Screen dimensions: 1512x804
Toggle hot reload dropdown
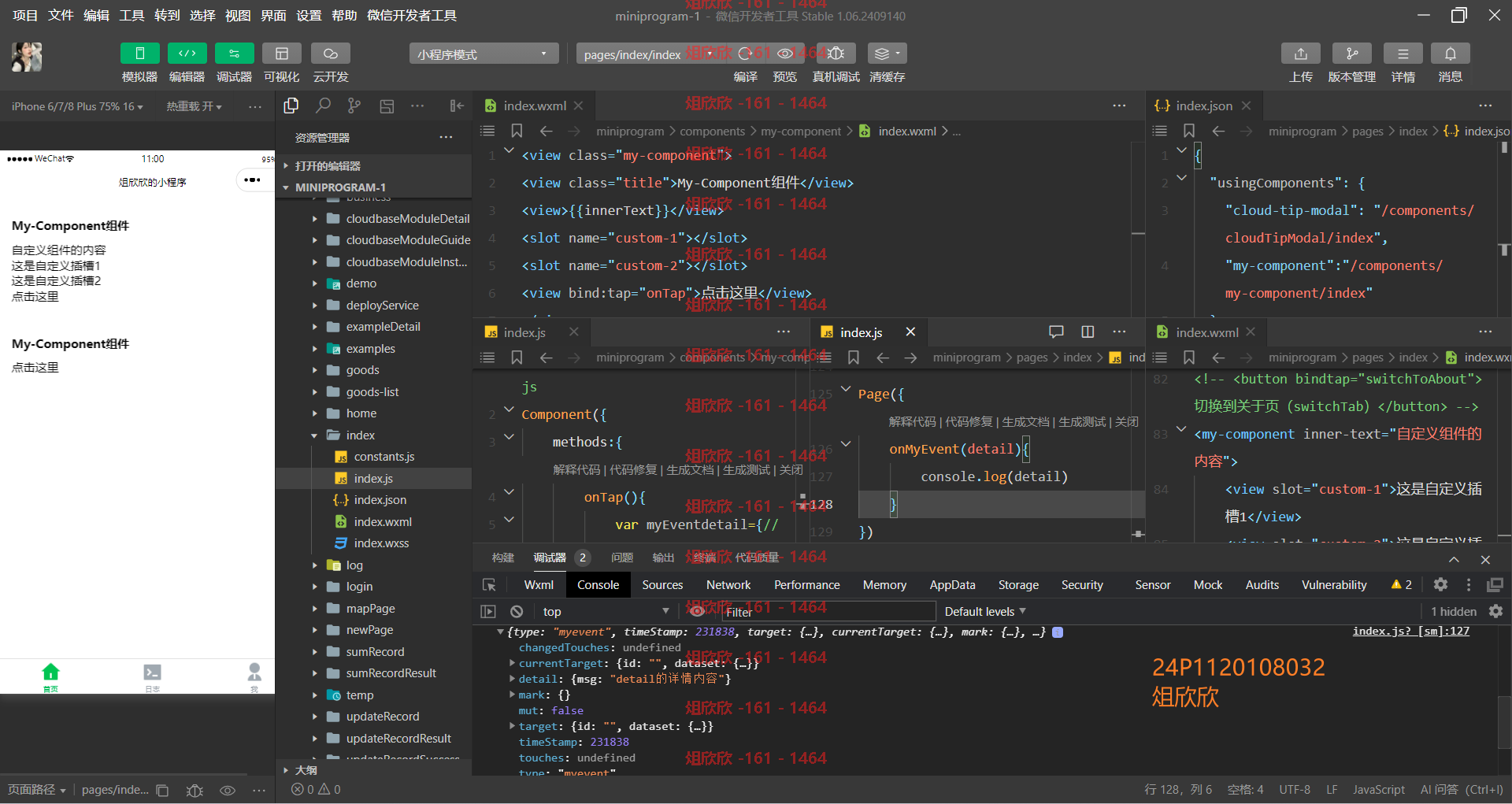194,106
